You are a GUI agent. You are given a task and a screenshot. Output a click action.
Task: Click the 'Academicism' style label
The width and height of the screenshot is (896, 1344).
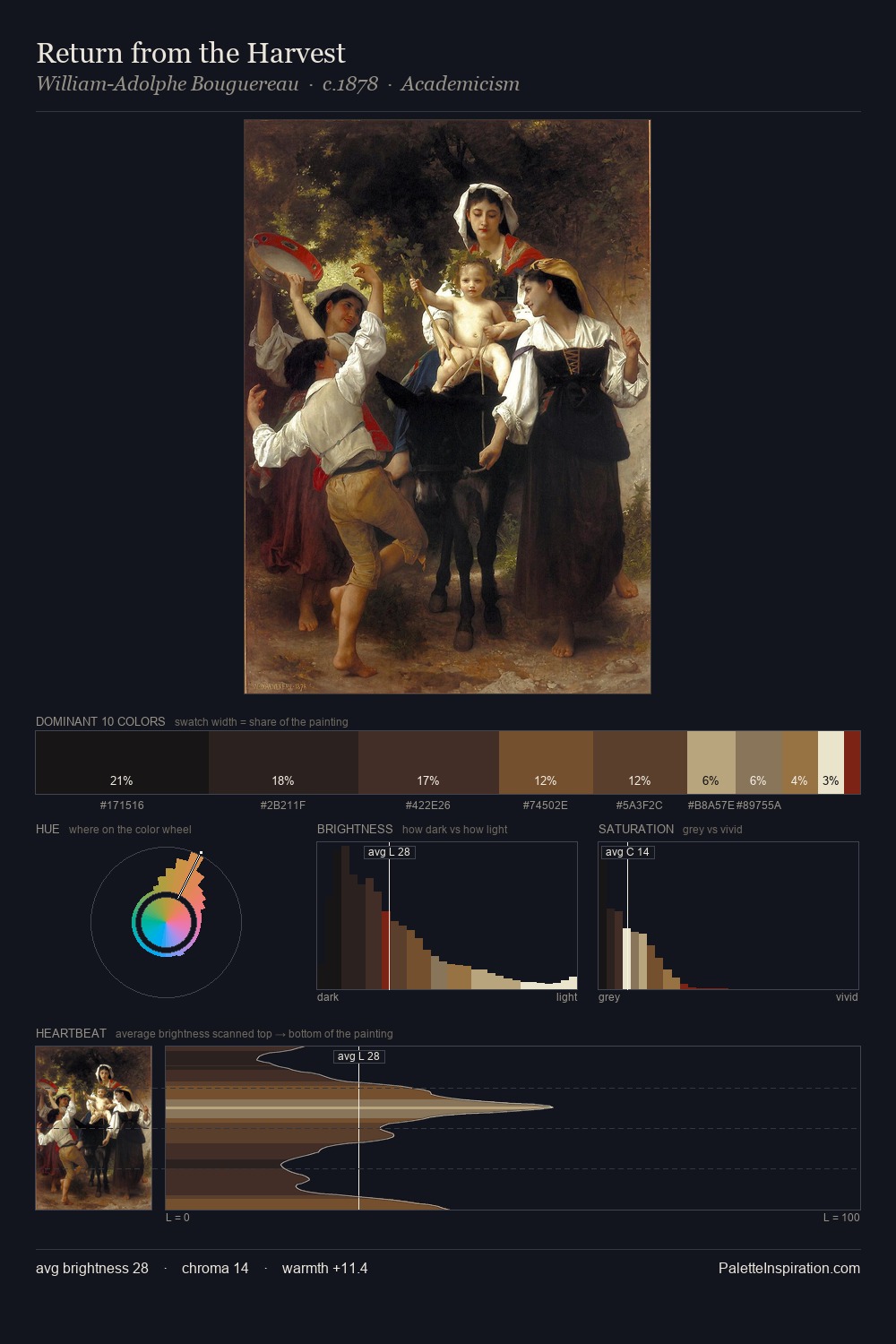coord(460,84)
